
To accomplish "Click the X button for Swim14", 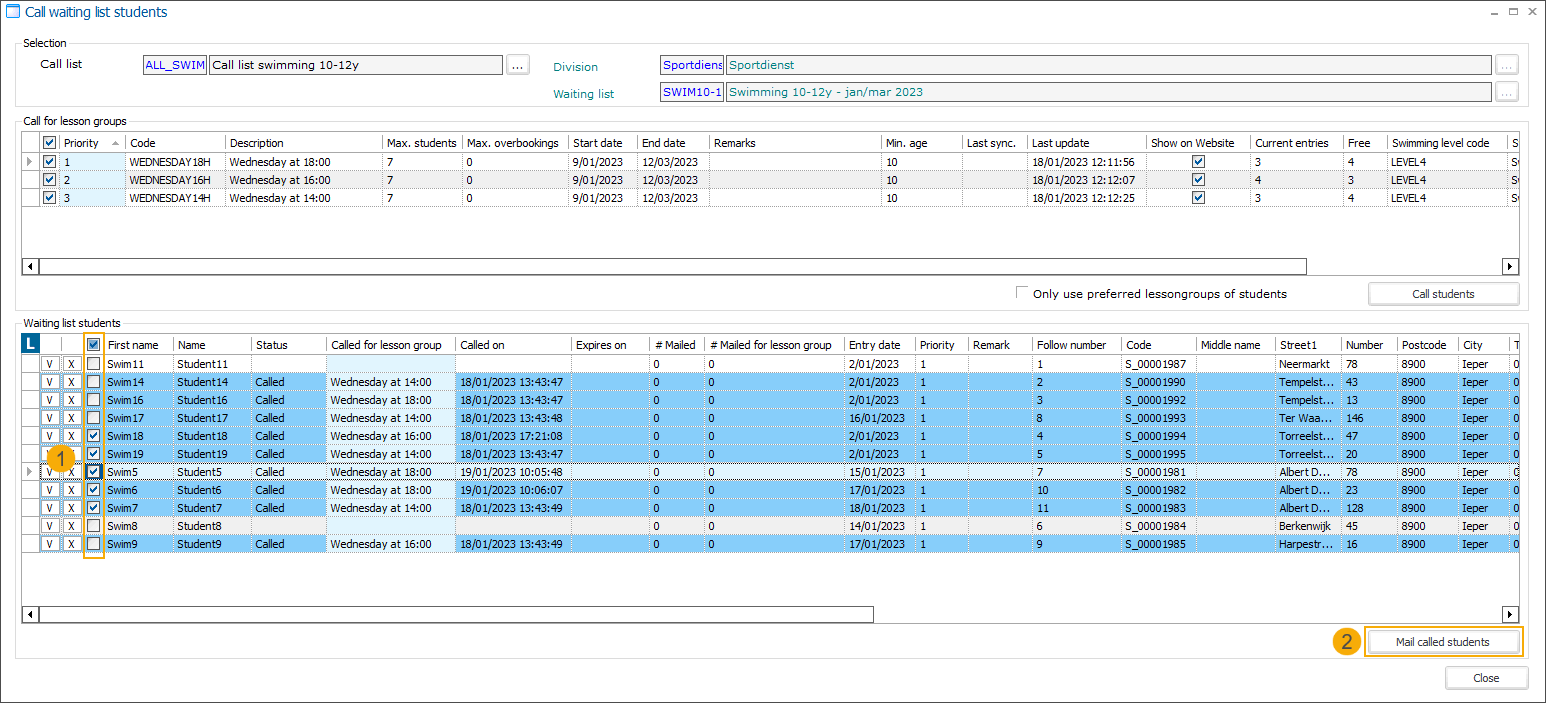I will pyautogui.click(x=71, y=382).
